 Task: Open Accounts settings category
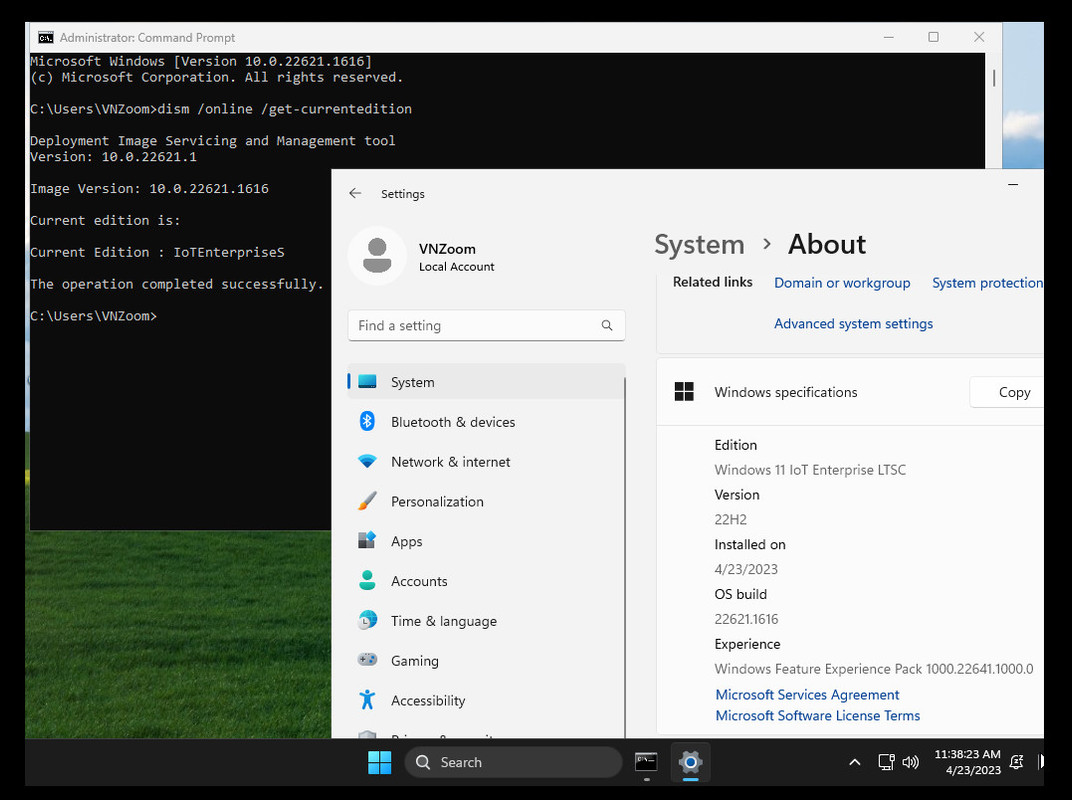pos(486,581)
